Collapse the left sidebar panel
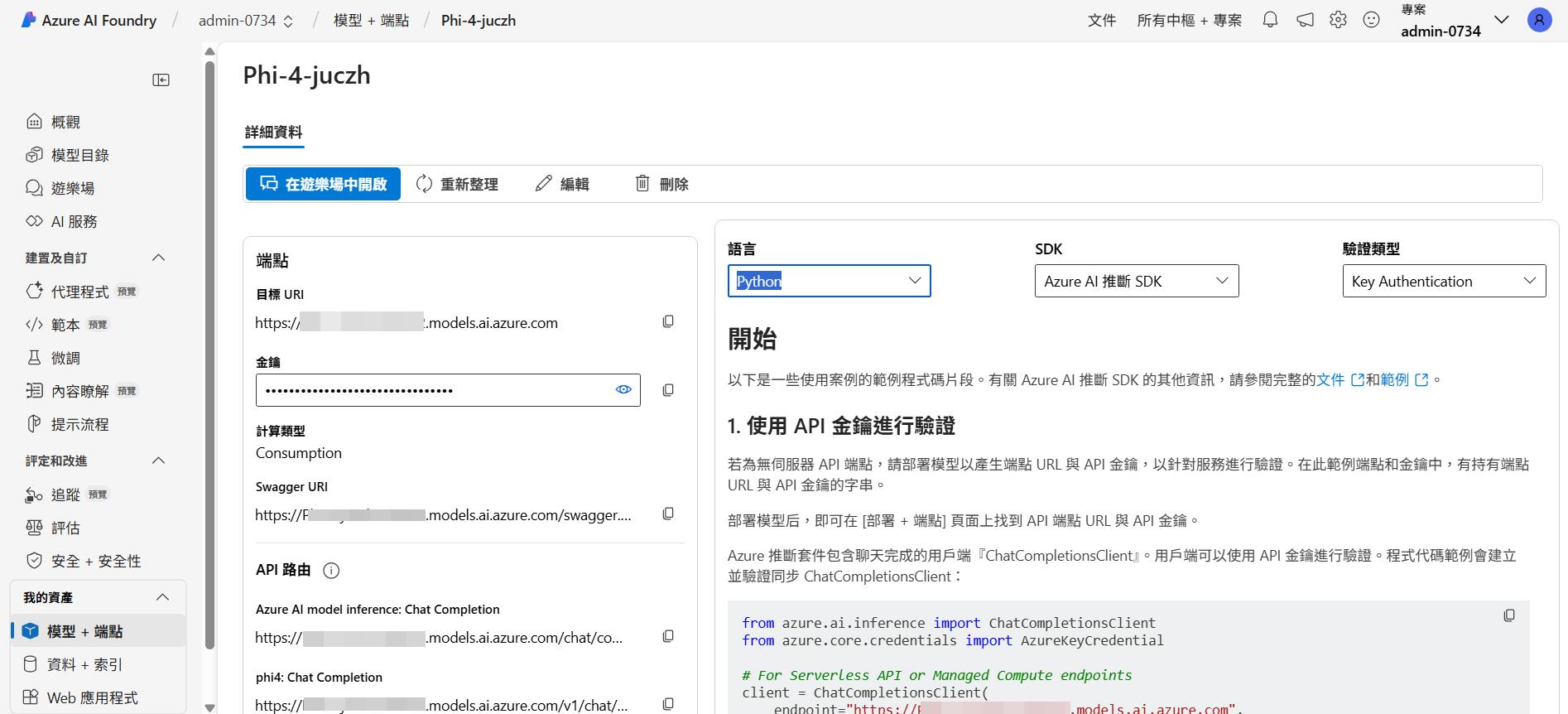Viewport: 1568px width, 714px height. tap(161, 80)
